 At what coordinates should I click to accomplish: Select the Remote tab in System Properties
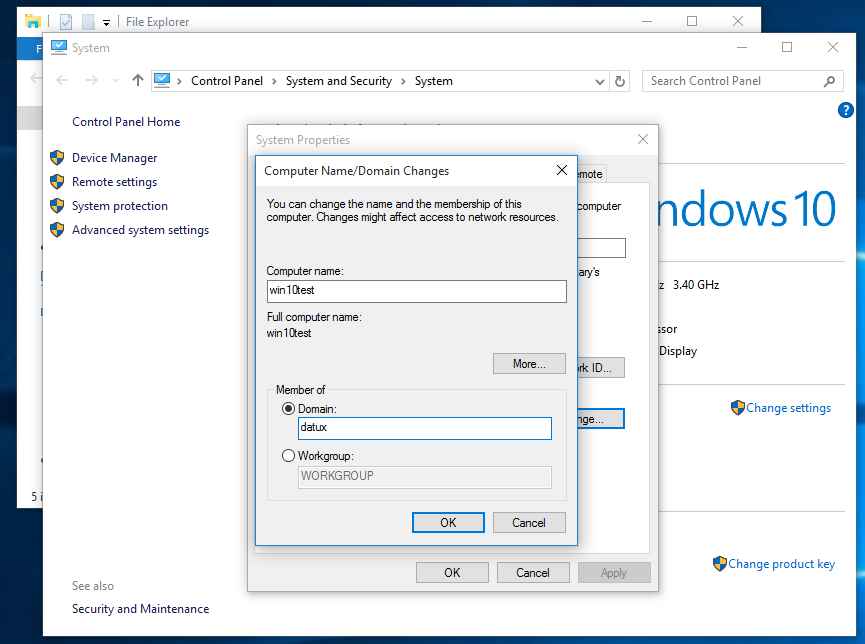[591, 174]
